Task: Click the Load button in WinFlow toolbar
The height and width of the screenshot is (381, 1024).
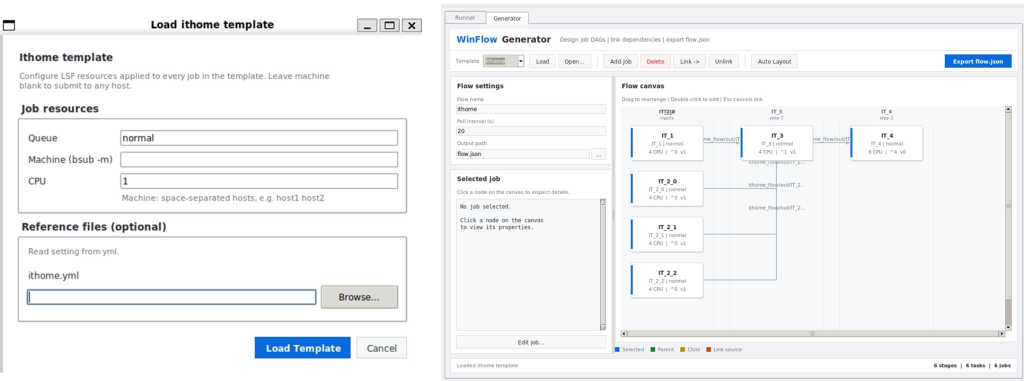Action: point(542,61)
